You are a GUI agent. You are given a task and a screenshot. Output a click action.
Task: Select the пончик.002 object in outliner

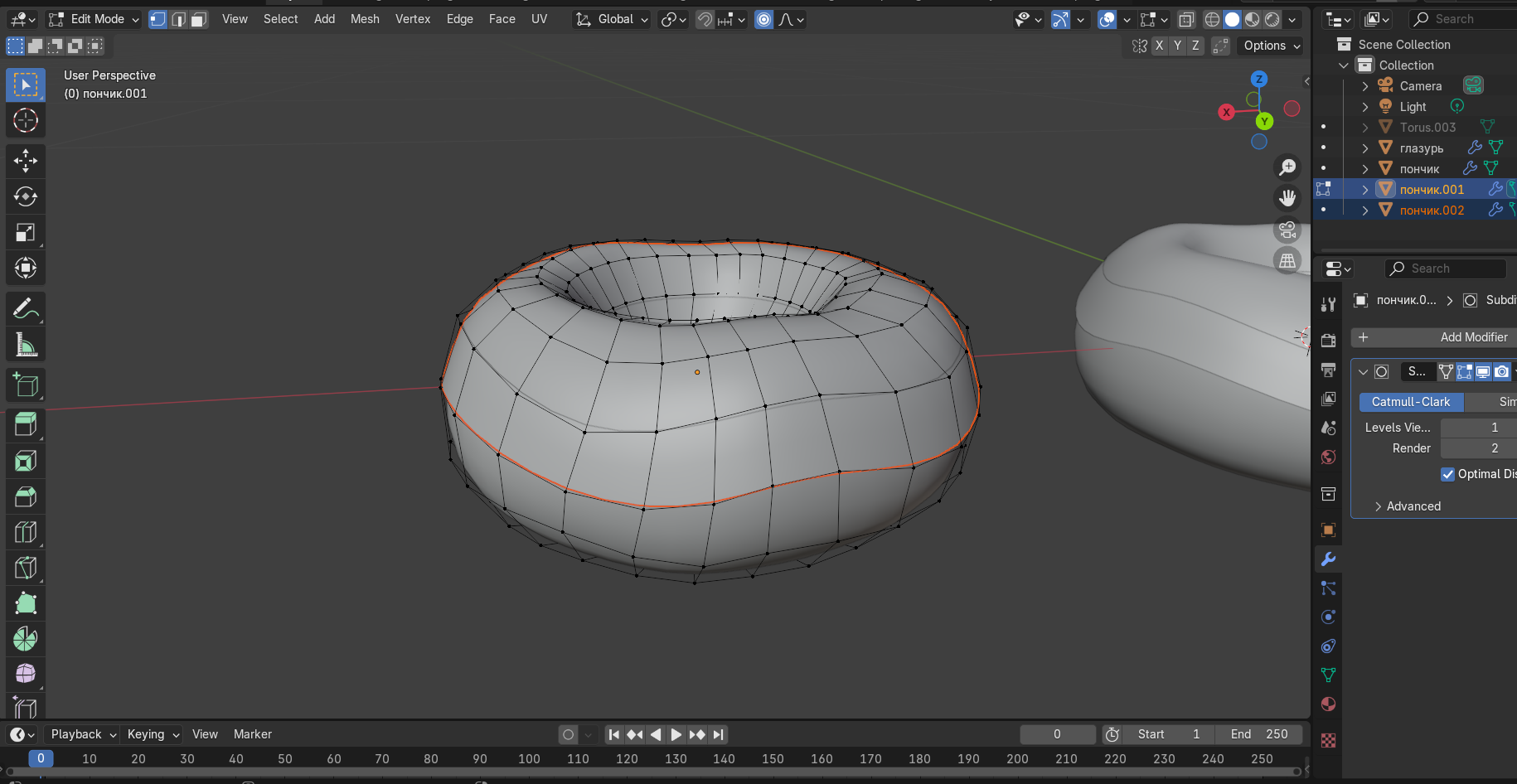[1432, 211]
